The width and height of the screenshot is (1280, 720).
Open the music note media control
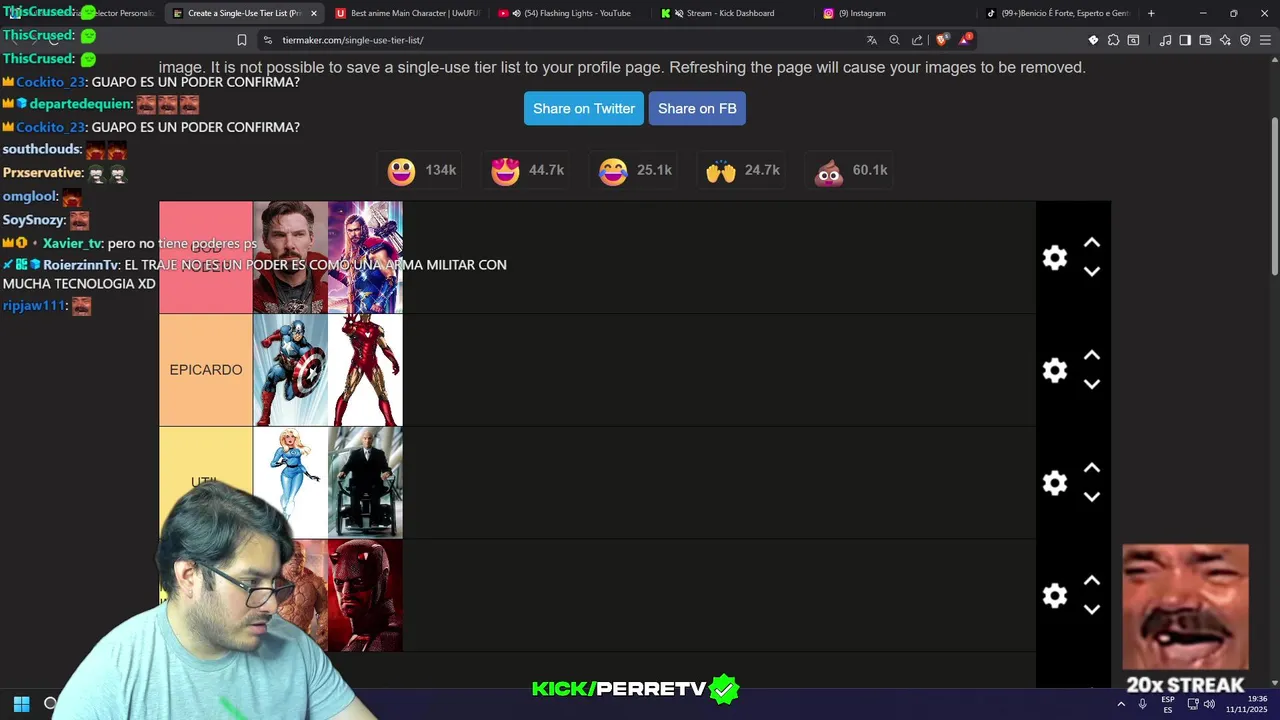1165,40
